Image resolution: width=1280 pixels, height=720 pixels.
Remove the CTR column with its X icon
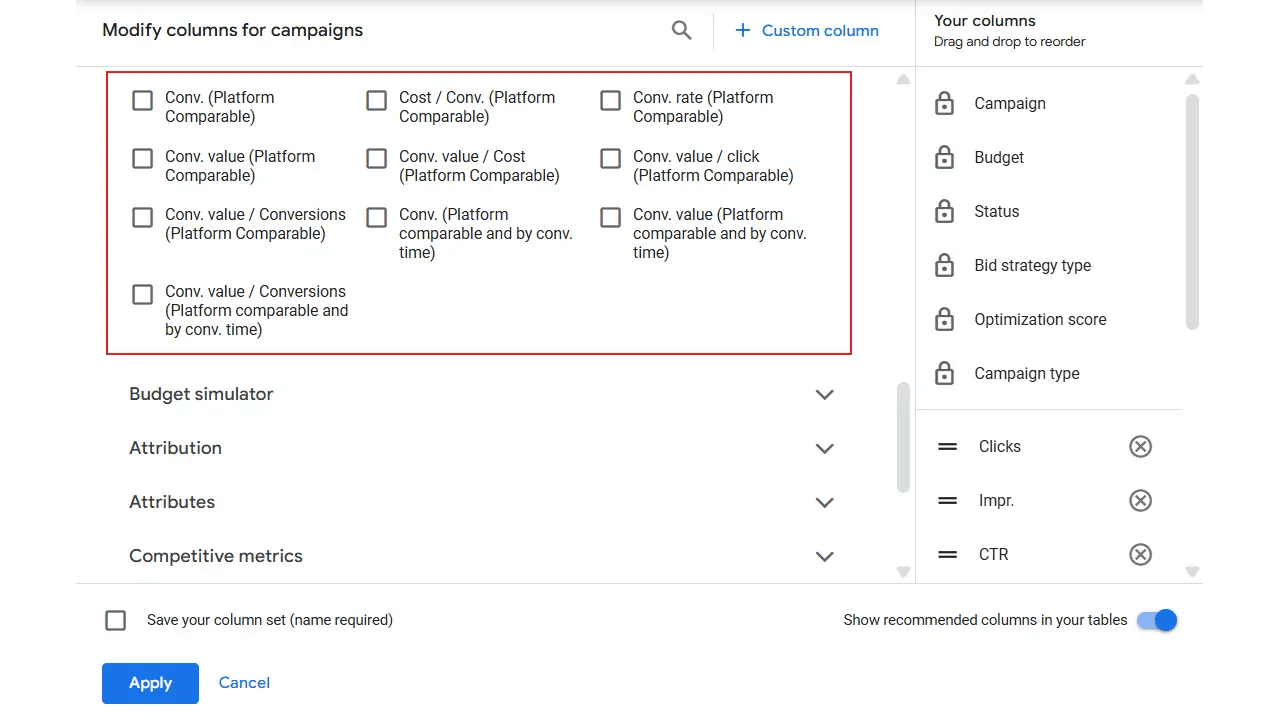click(1140, 555)
